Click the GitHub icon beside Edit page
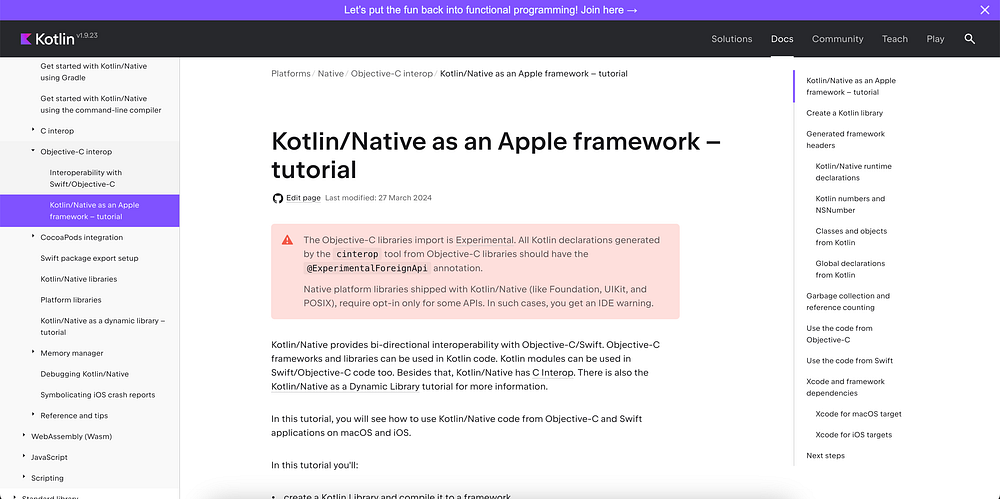1000x499 pixels. click(x=277, y=198)
